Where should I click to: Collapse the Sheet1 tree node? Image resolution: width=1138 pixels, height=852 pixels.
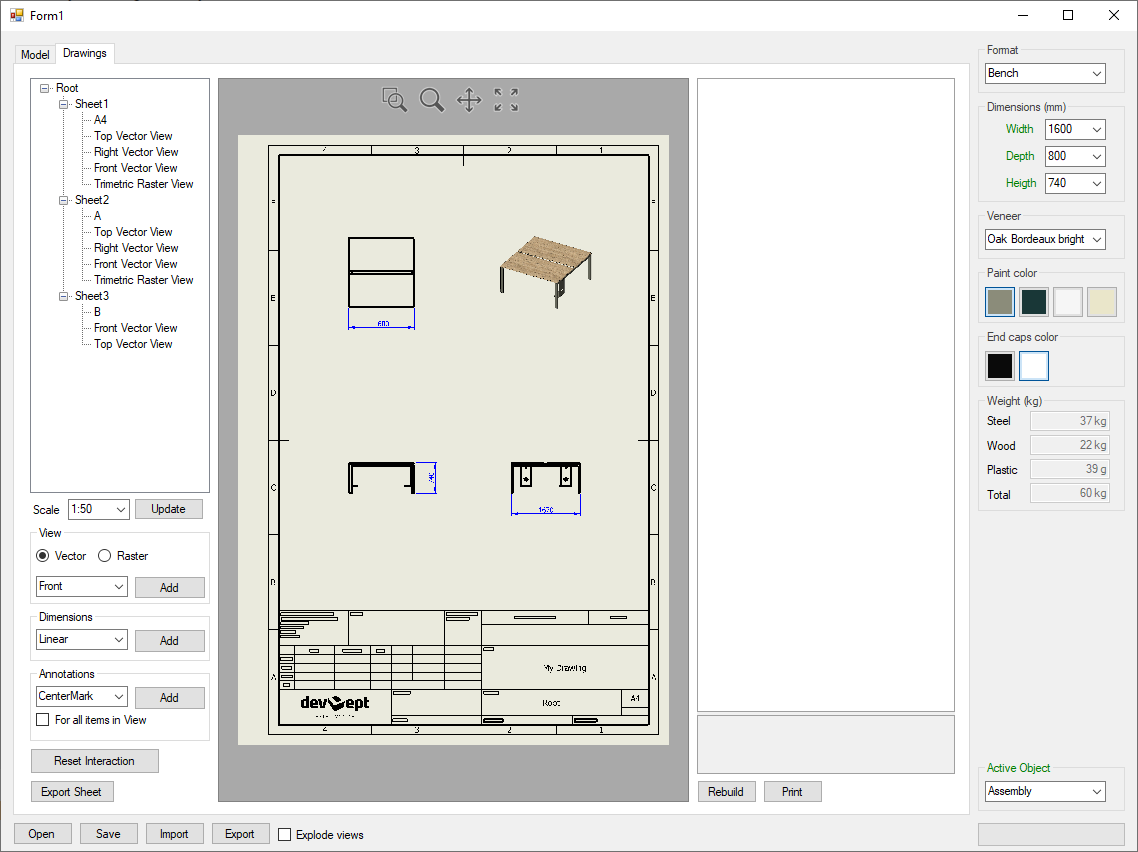point(63,104)
